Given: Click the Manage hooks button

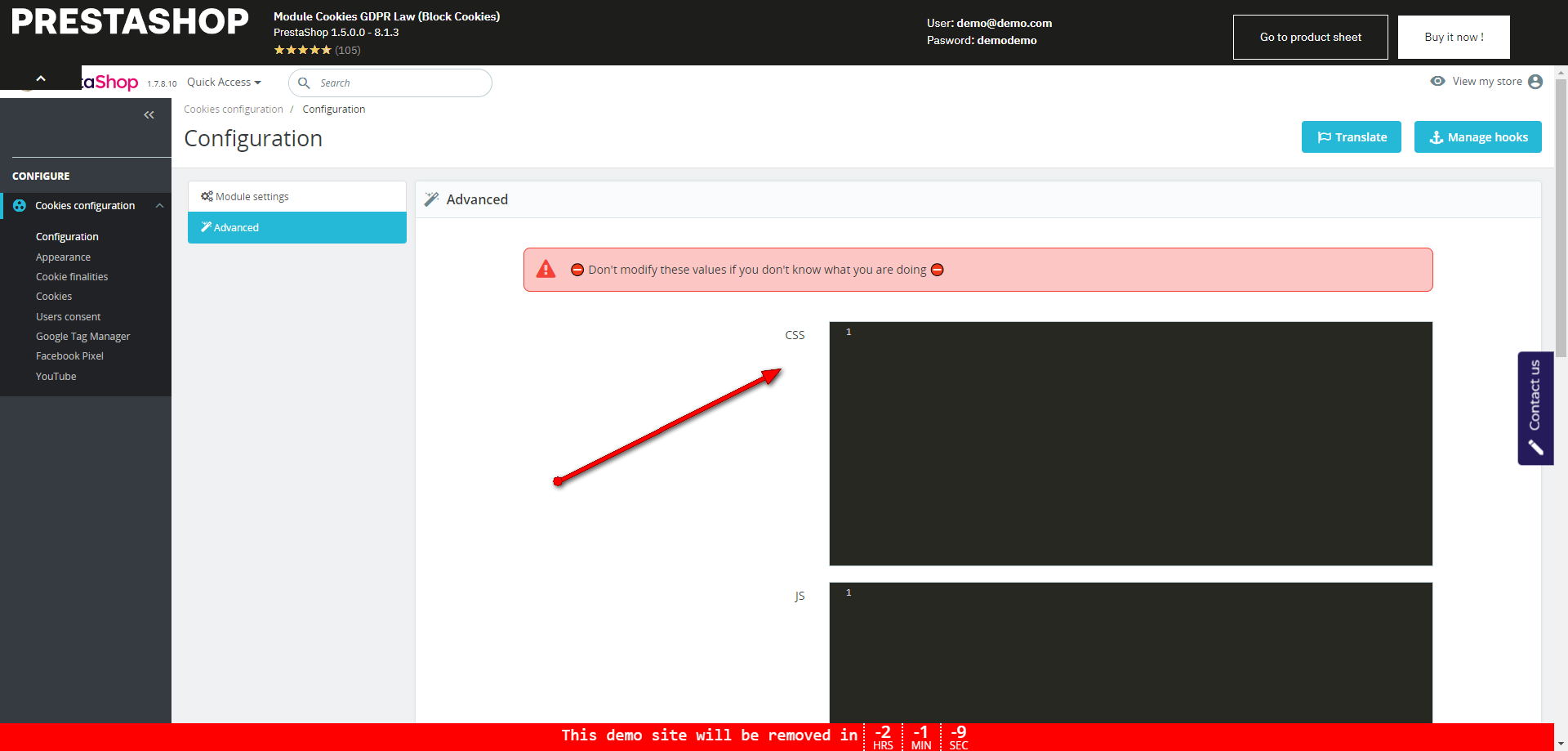Looking at the screenshot, I should coord(1478,137).
